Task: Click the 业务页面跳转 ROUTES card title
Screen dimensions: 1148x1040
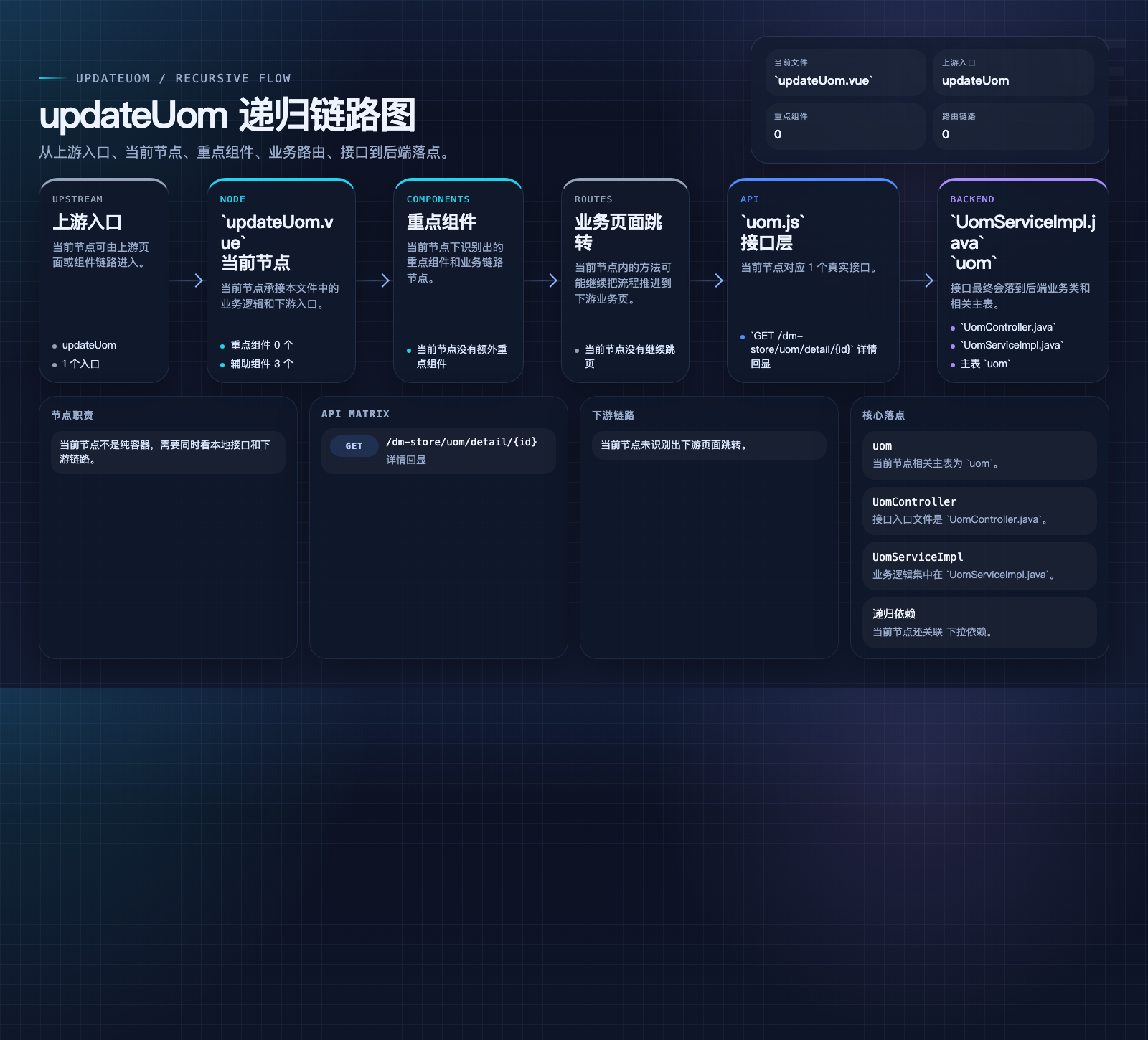Action: [618, 232]
